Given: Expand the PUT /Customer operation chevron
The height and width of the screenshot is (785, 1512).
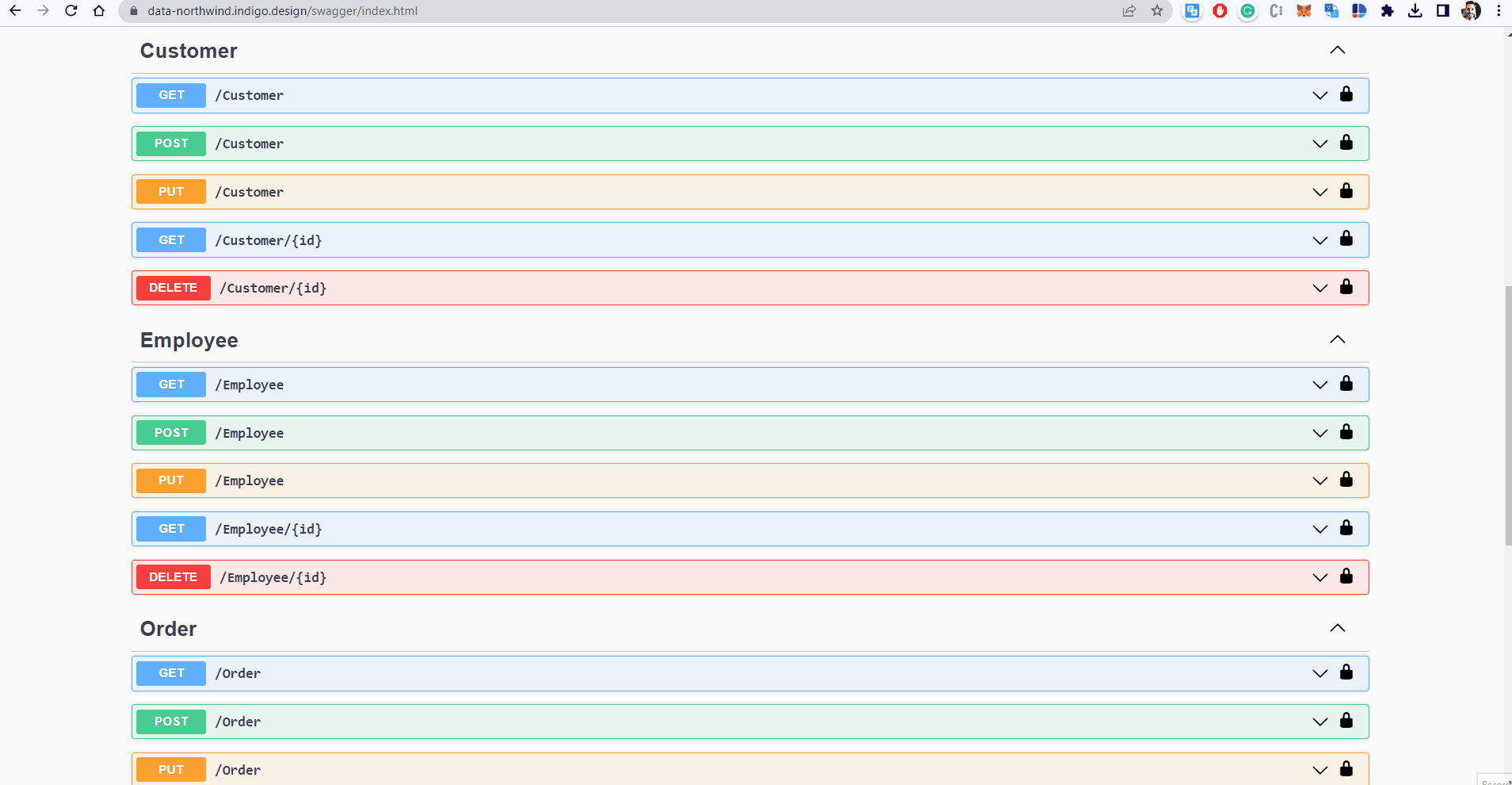Looking at the screenshot, I should 1319,192.
